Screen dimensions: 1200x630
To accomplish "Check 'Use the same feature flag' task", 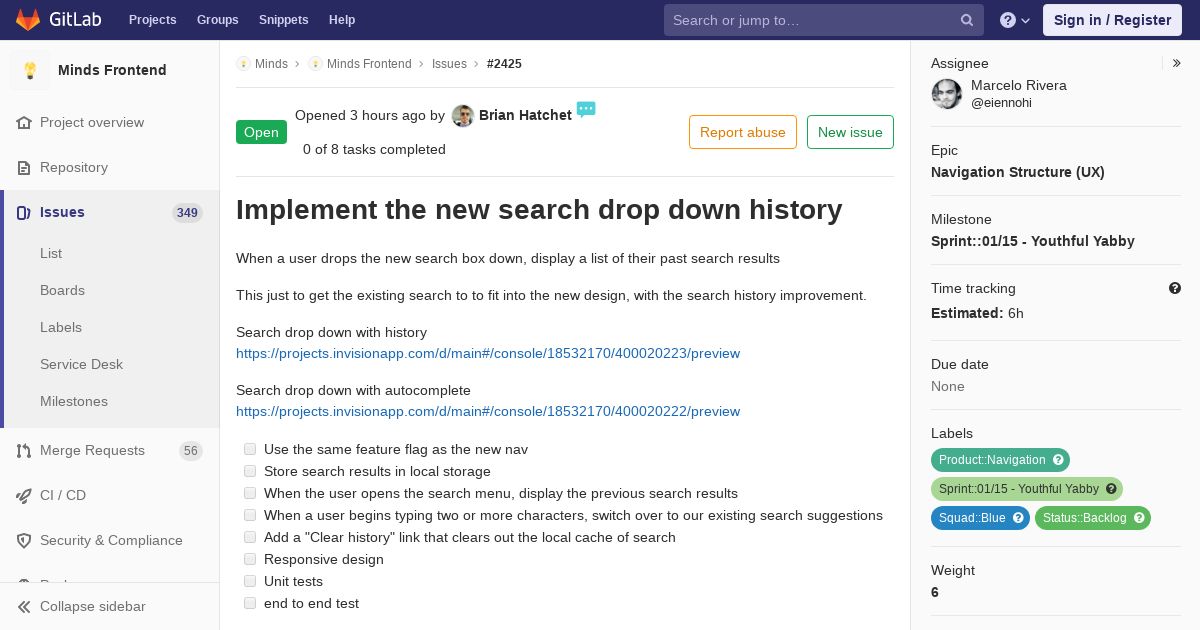I will coord(250,449).
